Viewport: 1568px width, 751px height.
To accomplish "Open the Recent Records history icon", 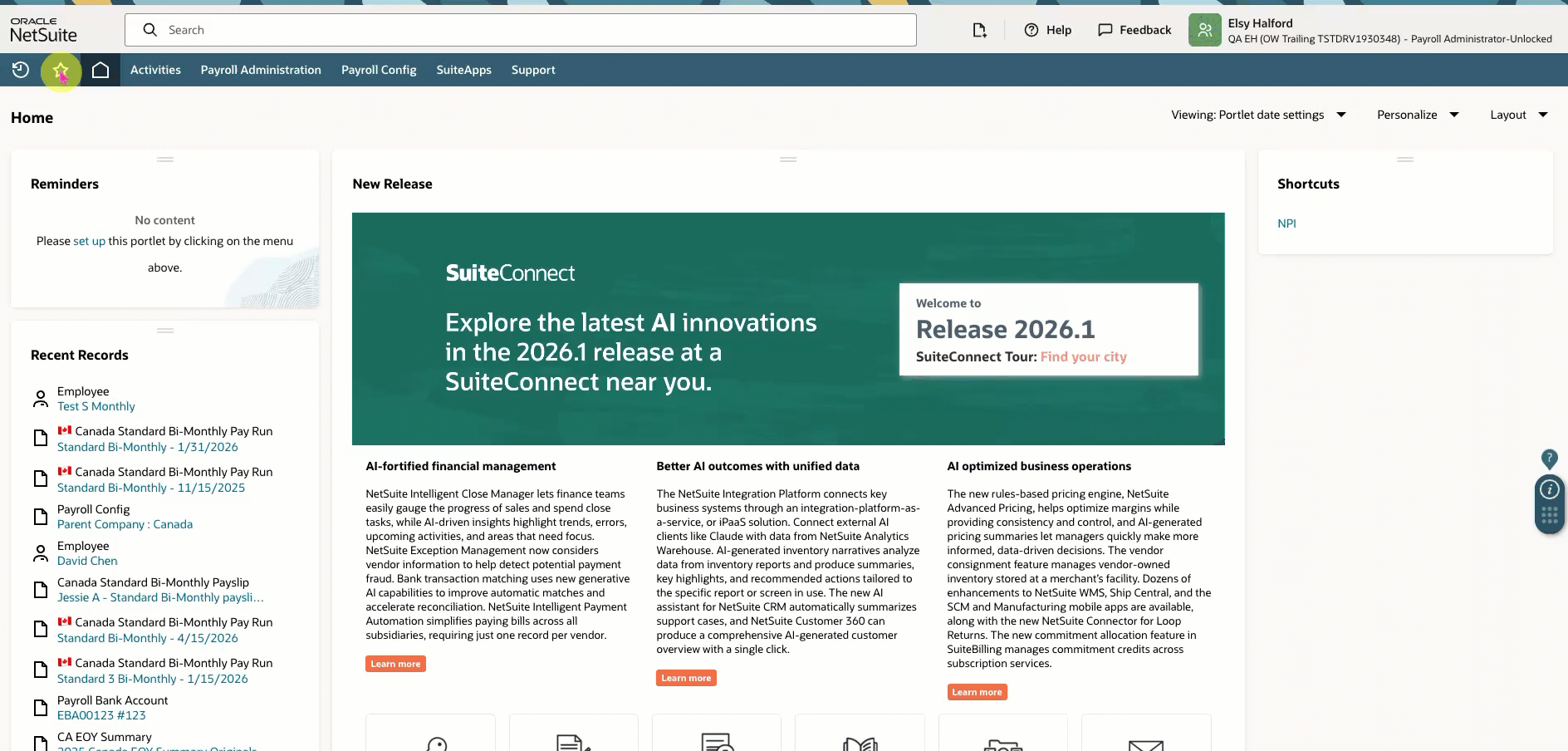I will 21,70.
